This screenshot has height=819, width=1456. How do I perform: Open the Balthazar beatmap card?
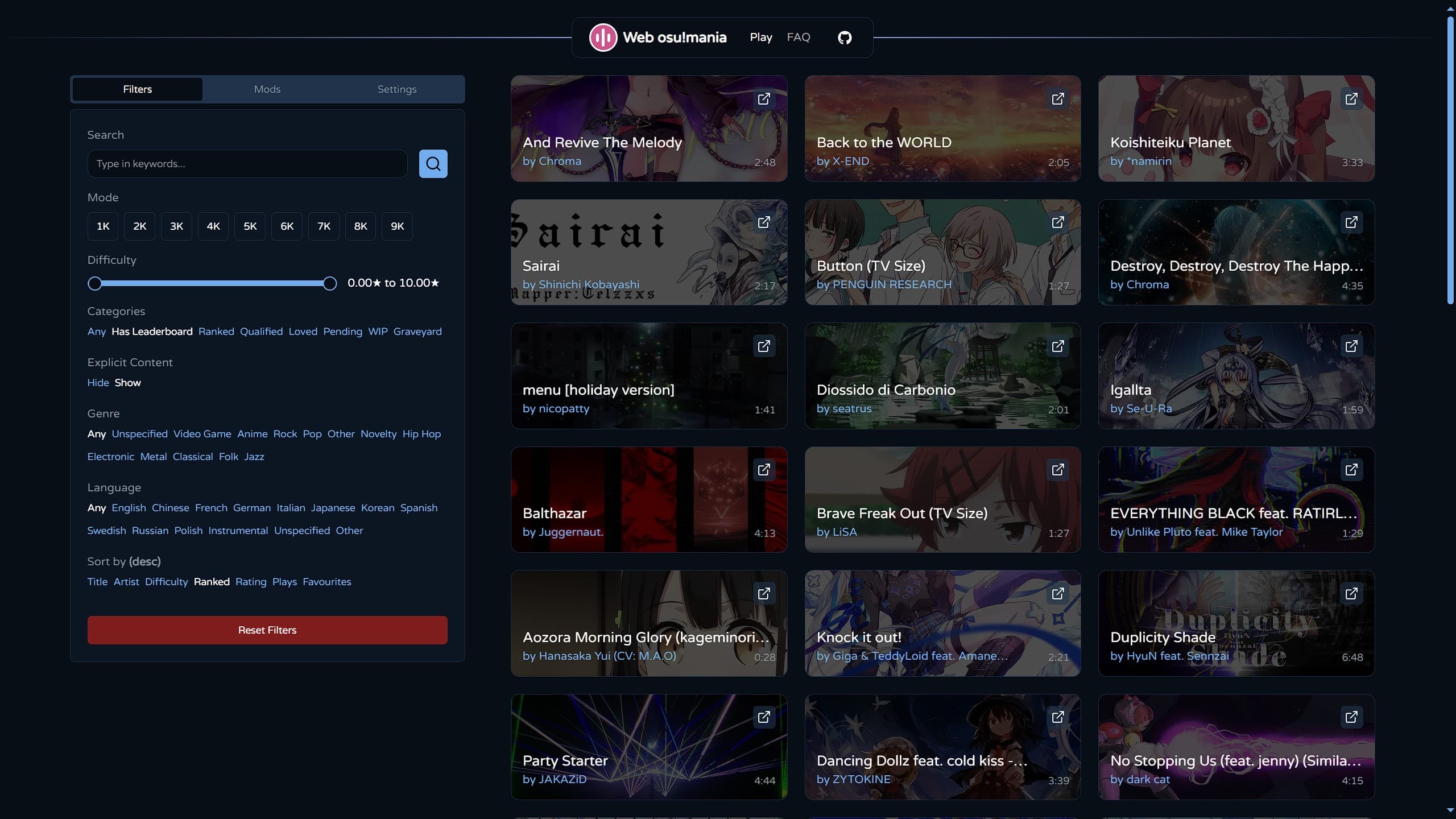tap(649, 499)
